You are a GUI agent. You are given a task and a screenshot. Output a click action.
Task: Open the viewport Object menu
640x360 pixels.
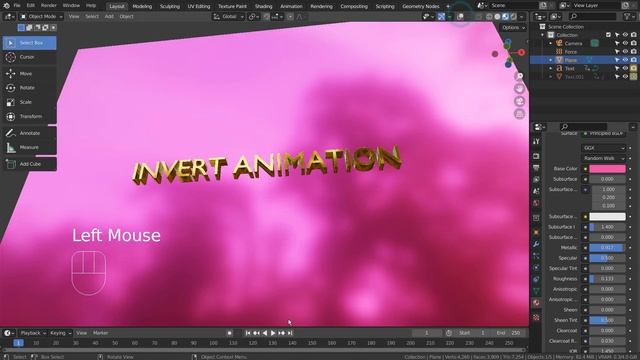pyautogui.click(x=127, y=17)
